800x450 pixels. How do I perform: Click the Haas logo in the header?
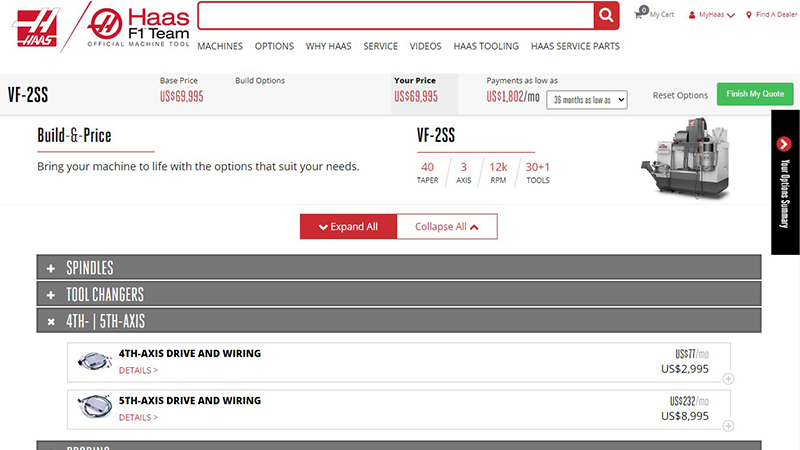[x=36, y=27]
